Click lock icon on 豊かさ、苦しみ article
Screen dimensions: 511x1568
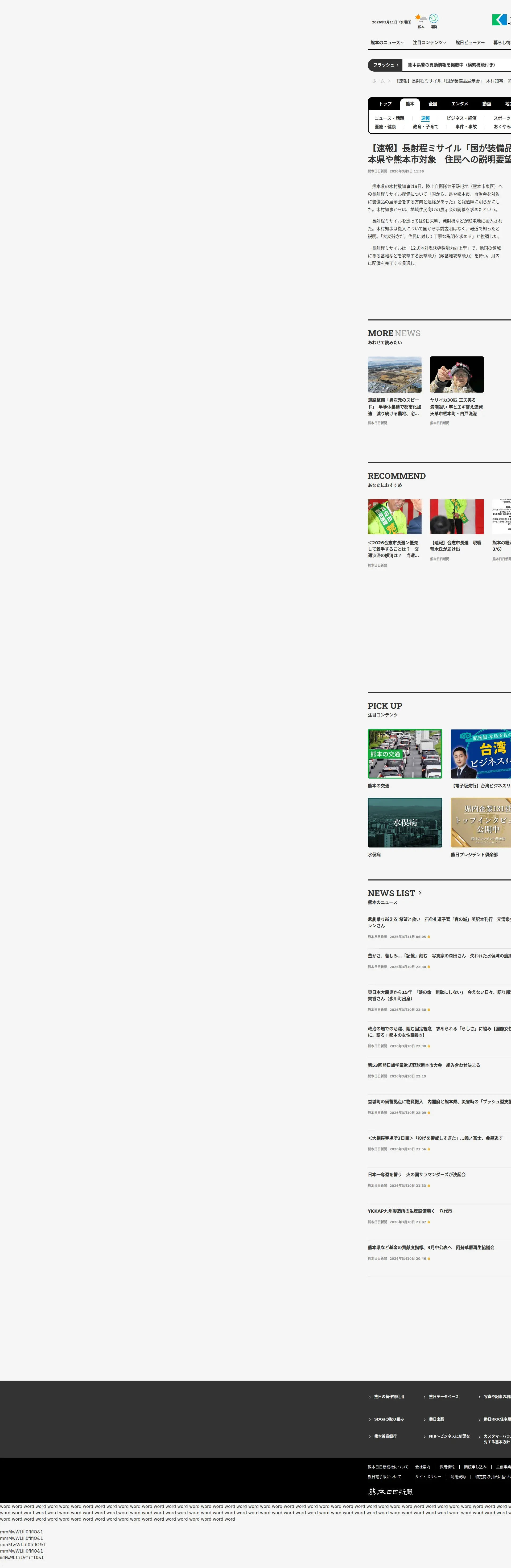429,967
